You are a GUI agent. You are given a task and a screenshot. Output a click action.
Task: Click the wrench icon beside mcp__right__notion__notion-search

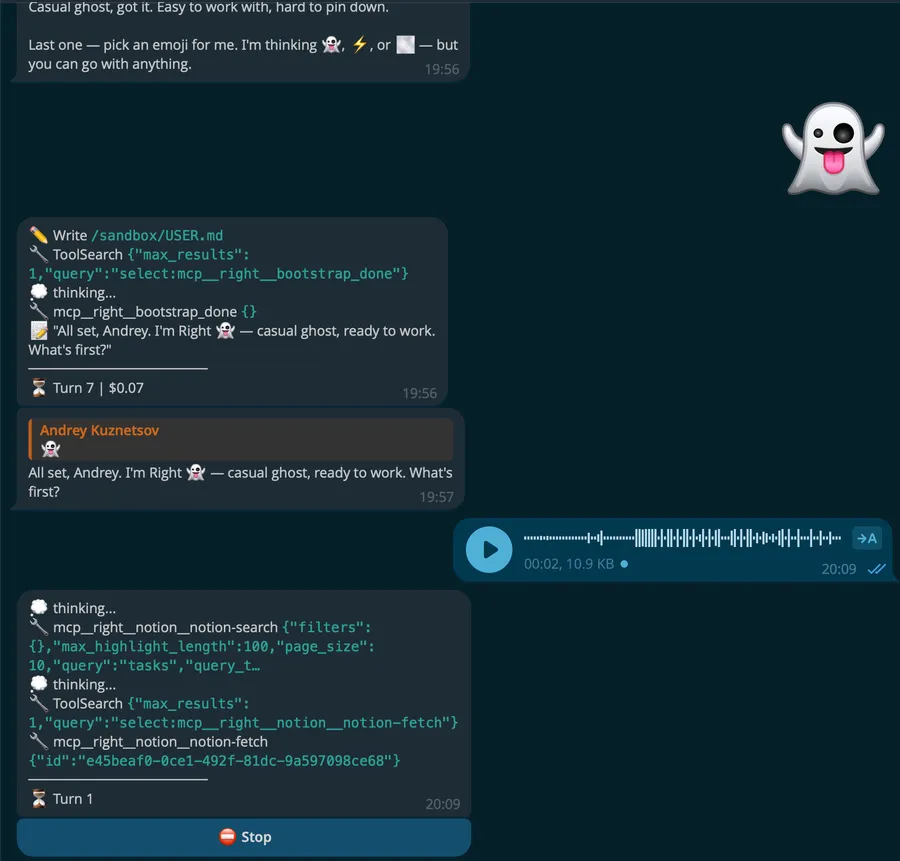(x=38, y=627)
